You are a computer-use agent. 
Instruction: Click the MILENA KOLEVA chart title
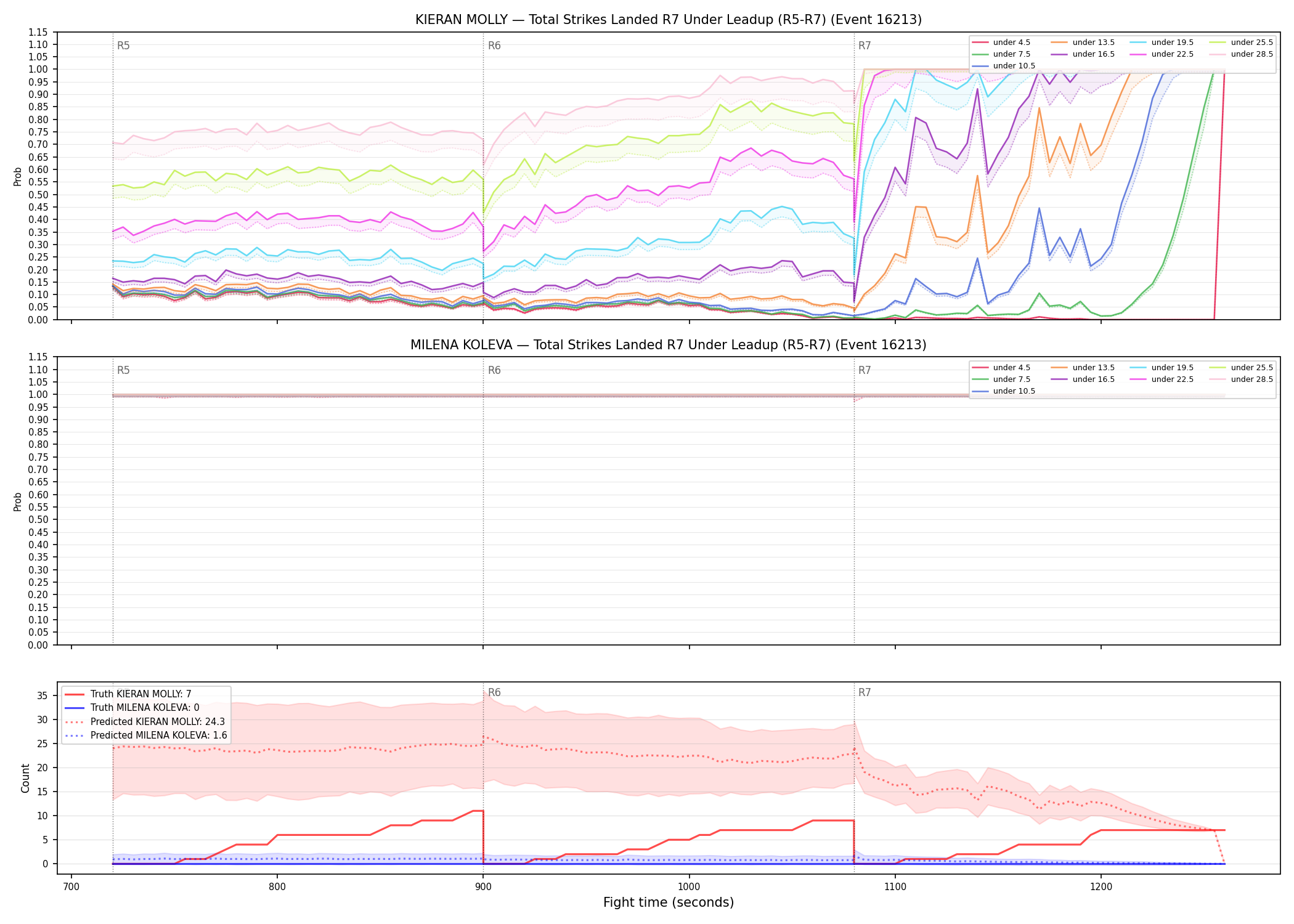pyautogui.click(x=669, y=345)
